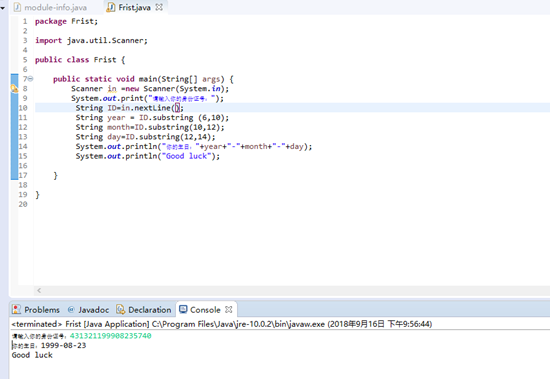Select the Frist.java editor tab
Screen dimensions: 550x379
134,7
